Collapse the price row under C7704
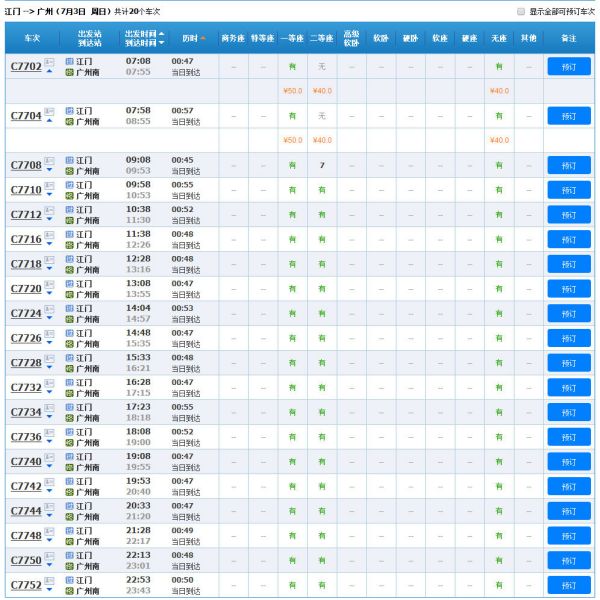The width and height of the screenshot is (600, 600). click(49, 121)
